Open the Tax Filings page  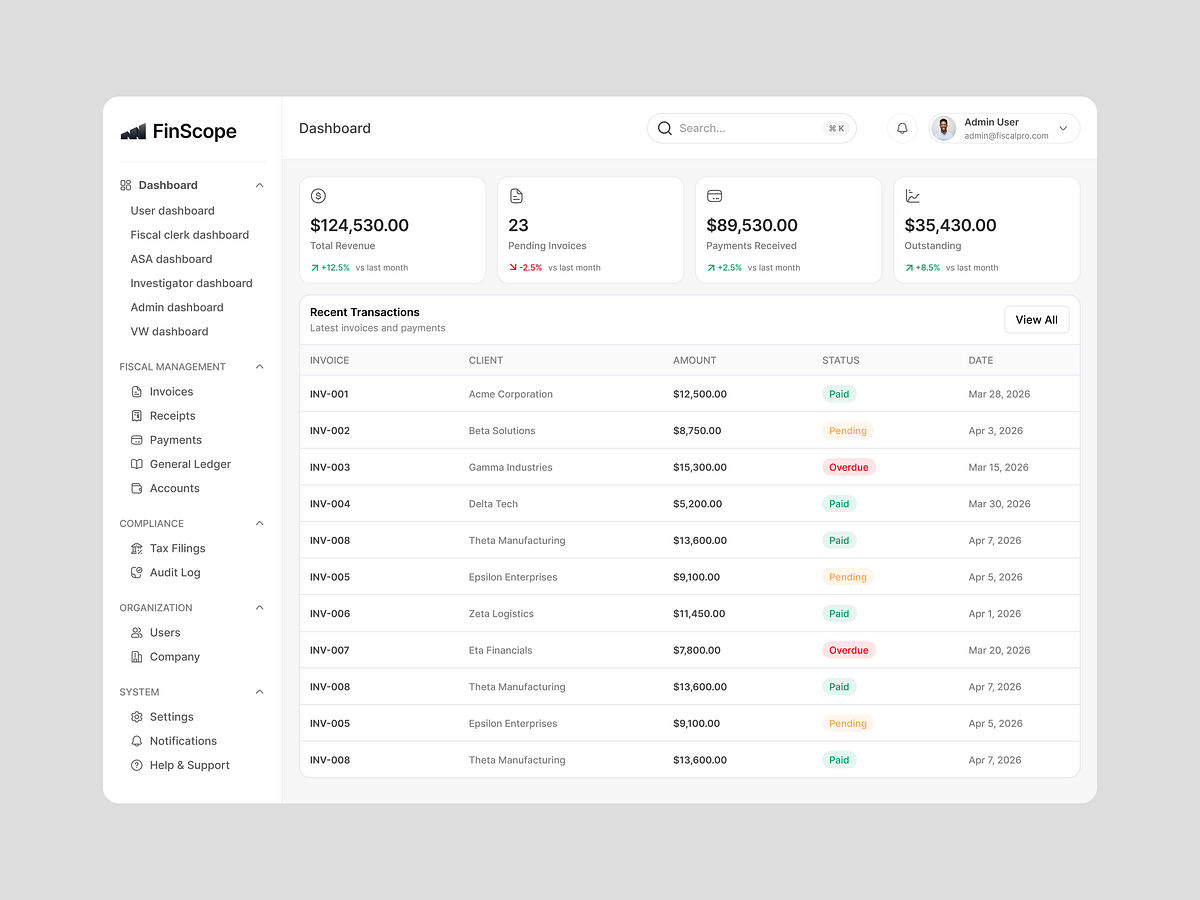point(177,548)
